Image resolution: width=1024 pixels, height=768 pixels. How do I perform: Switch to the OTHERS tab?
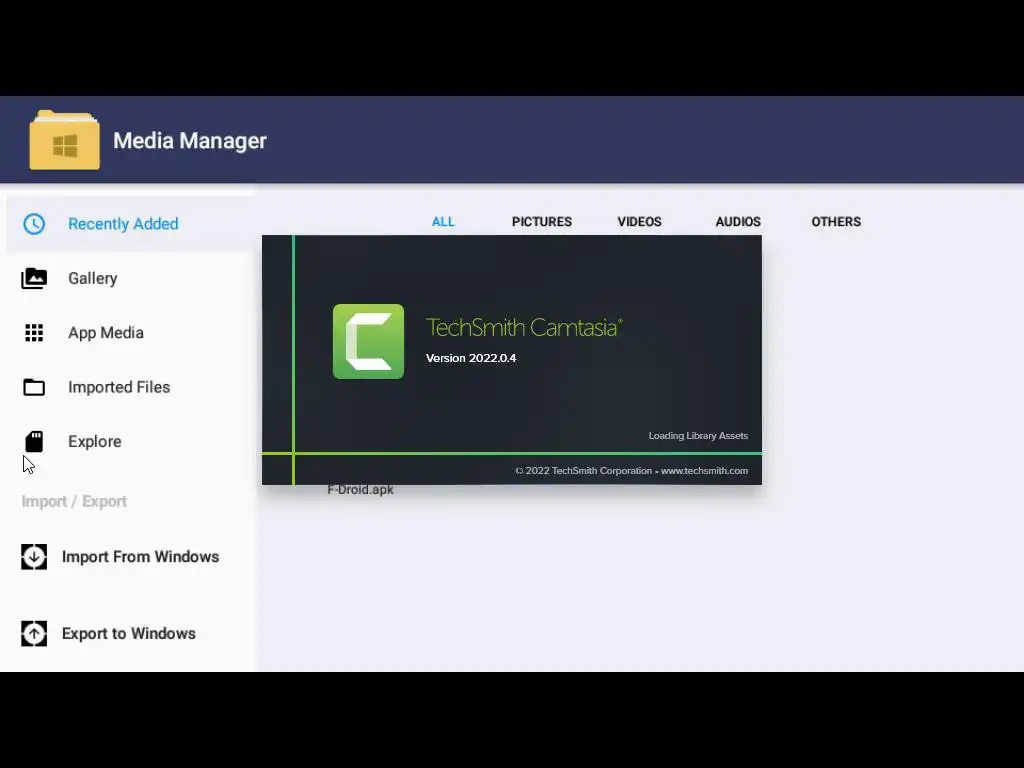pos(836,221)
